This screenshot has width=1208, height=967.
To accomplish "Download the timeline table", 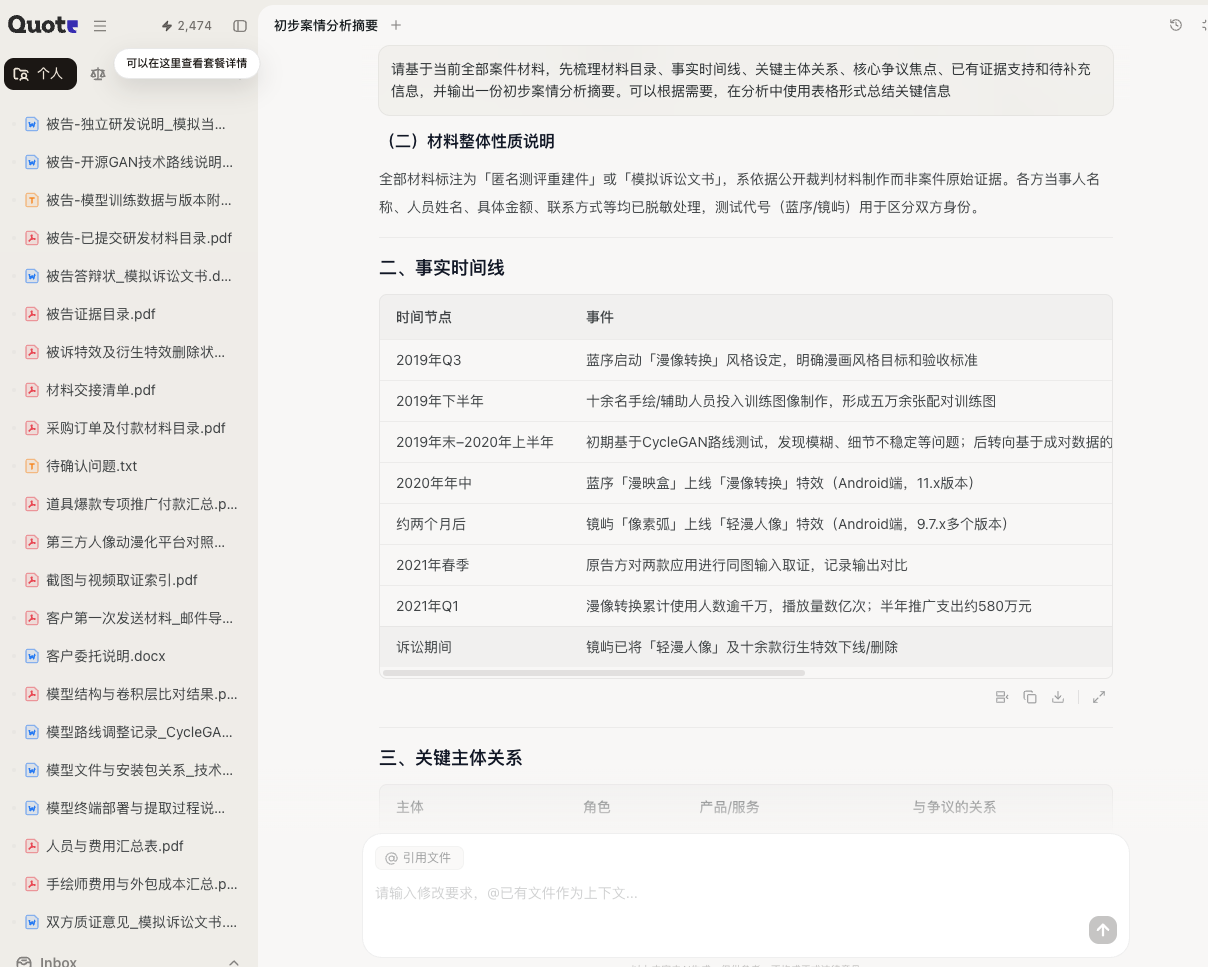I will click(x=1058, y=697).
